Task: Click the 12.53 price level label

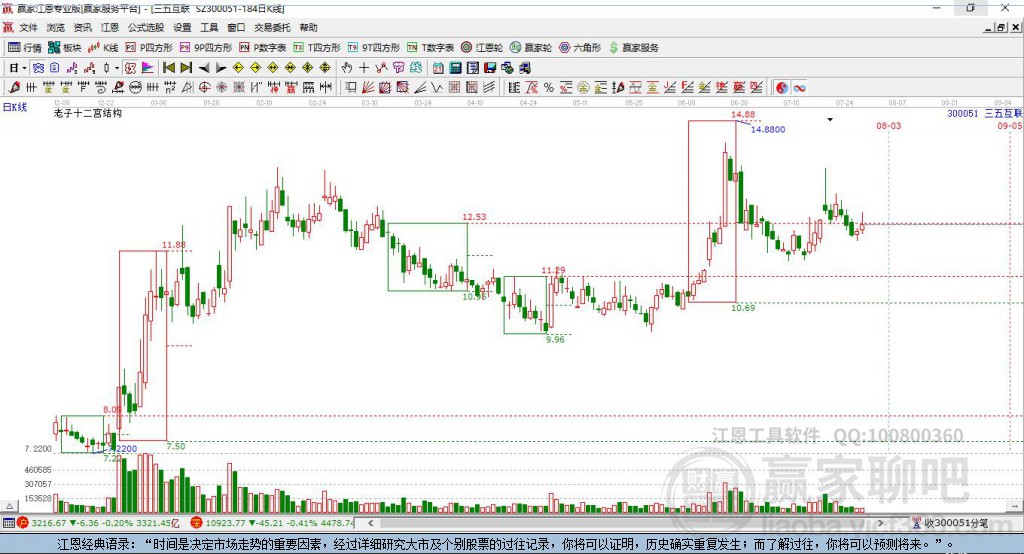Action: coord(474,217)
